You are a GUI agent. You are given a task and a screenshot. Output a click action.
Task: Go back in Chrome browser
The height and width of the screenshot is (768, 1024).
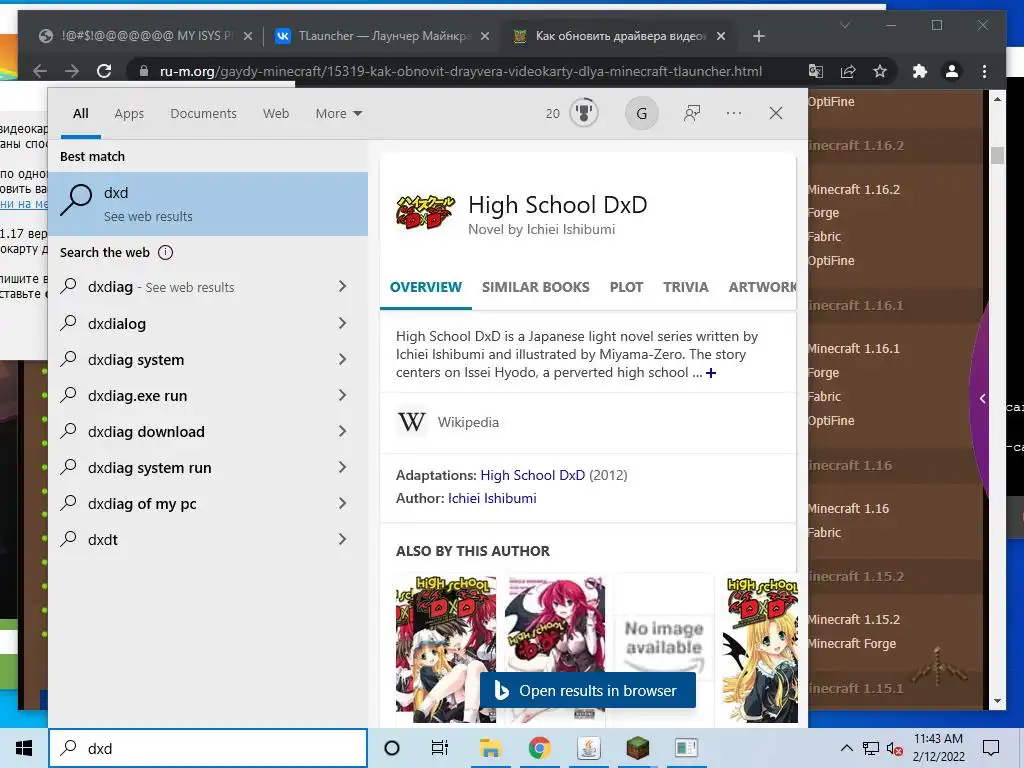[x=40, y=71]
